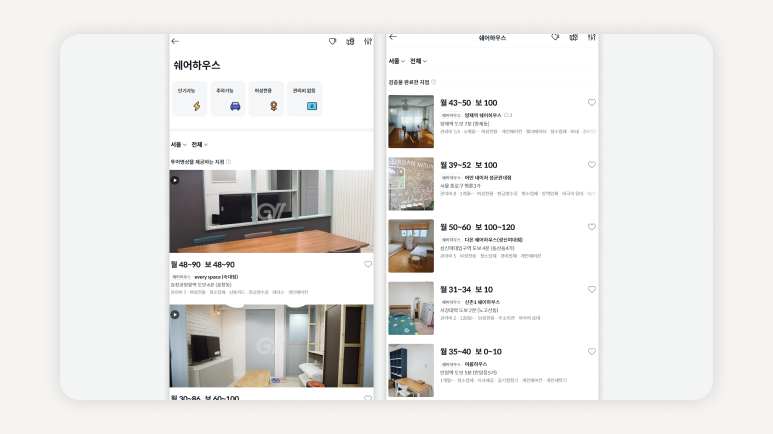Image resolution: width=773 pixels, height=434 pixels.
Task: Tap info icon beside verified branches label
Action: pyautogui.click(x=433, y=82)
